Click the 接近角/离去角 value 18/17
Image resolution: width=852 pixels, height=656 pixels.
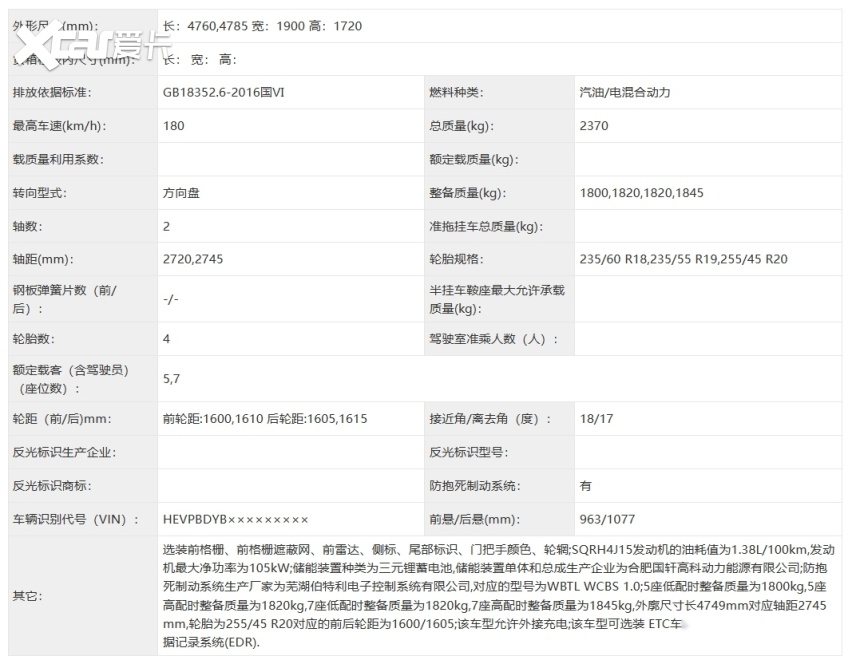coord(597,419)
